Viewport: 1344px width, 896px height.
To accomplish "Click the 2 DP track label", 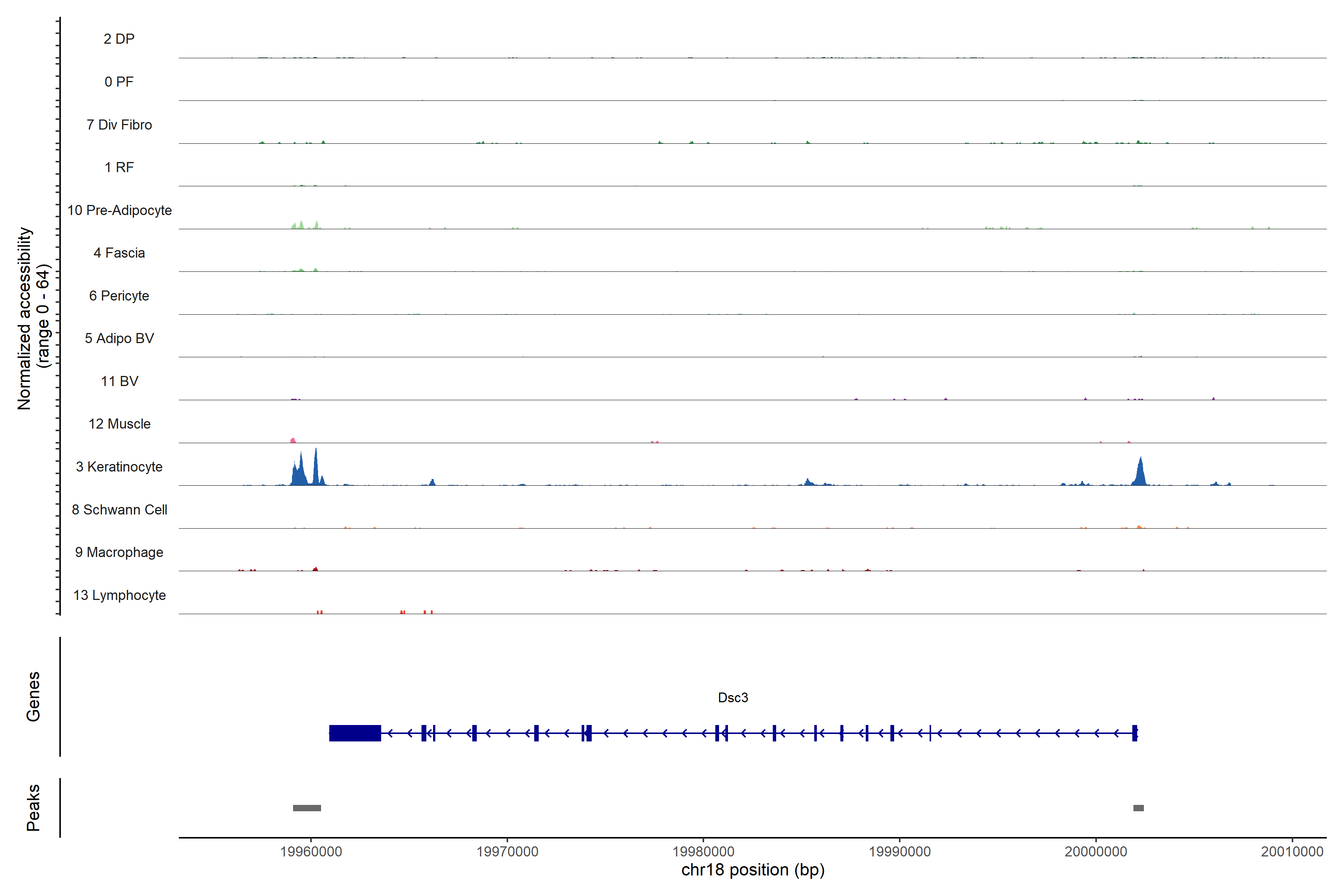I will (x=119, y=39).
